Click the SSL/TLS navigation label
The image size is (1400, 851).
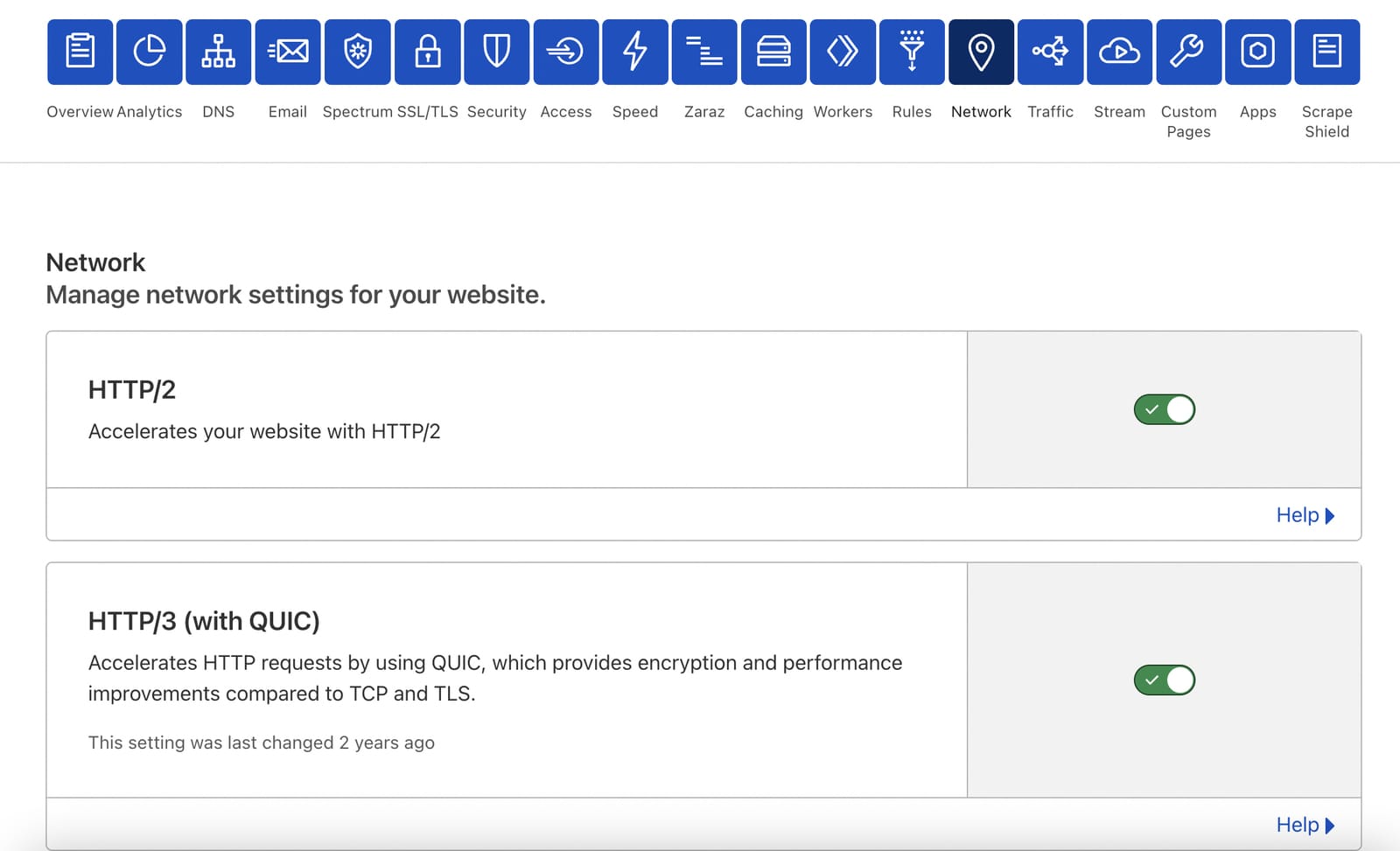click(427, 112)
